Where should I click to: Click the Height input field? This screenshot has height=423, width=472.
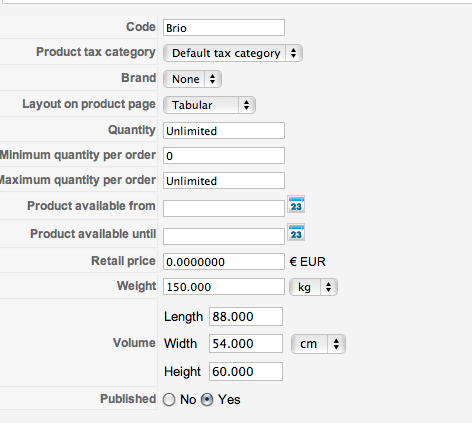[246, 371]
